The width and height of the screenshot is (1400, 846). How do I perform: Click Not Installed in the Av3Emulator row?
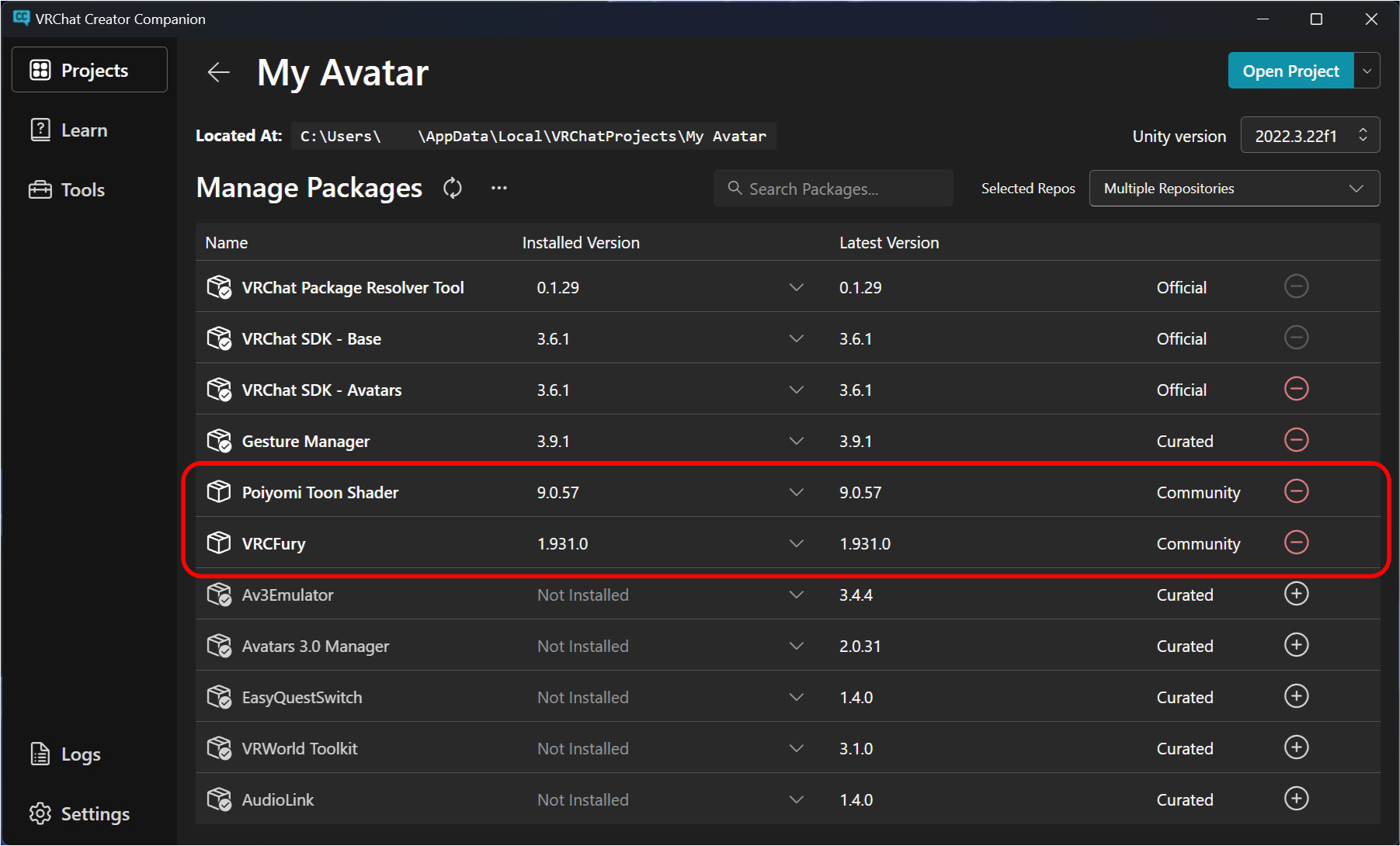point(583,595)
